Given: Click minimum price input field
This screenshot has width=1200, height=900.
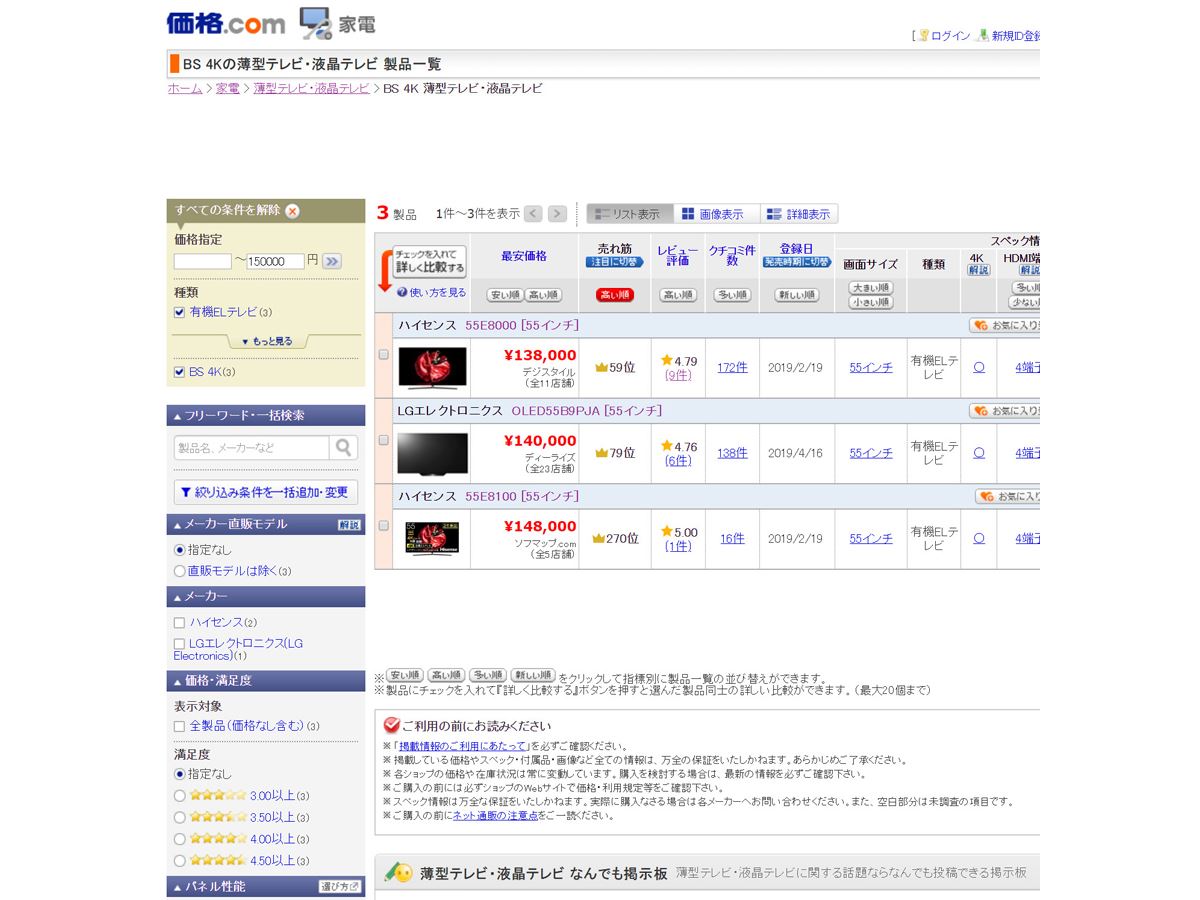Looking at the screenshot, I should 203,261.
